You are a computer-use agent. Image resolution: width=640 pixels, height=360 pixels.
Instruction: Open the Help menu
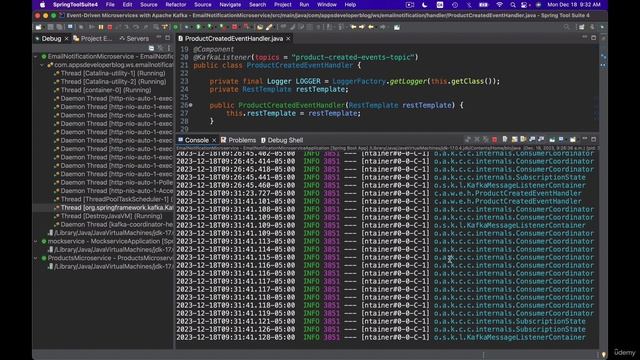(x=350, y=5)
